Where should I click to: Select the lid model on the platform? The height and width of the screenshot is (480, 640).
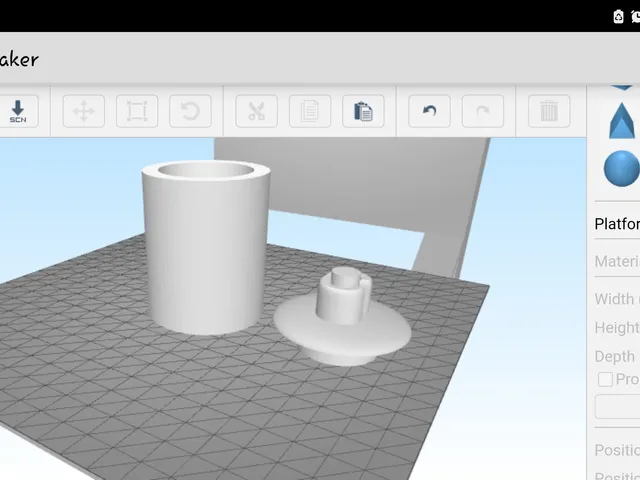[342, 316]
